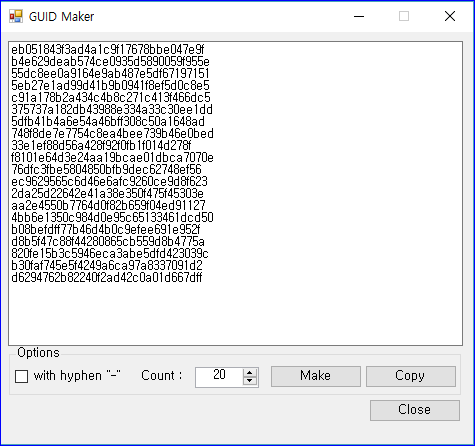Click GUID line b4e629deab574ce0935d5890059f955e
Viewport: 475px width, 446px height.
pos(110,62)
